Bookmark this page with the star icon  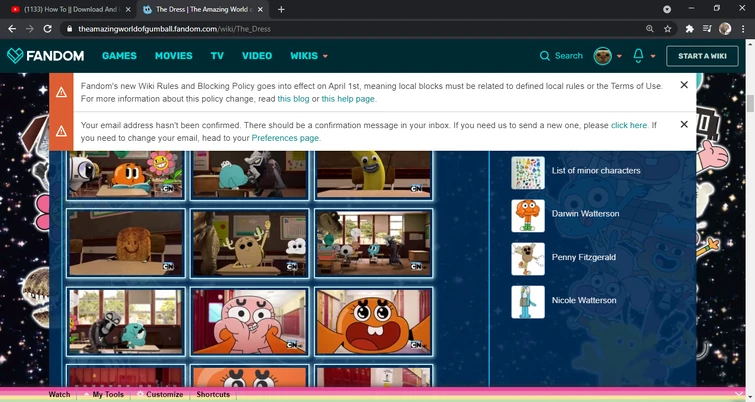point(667,29)
